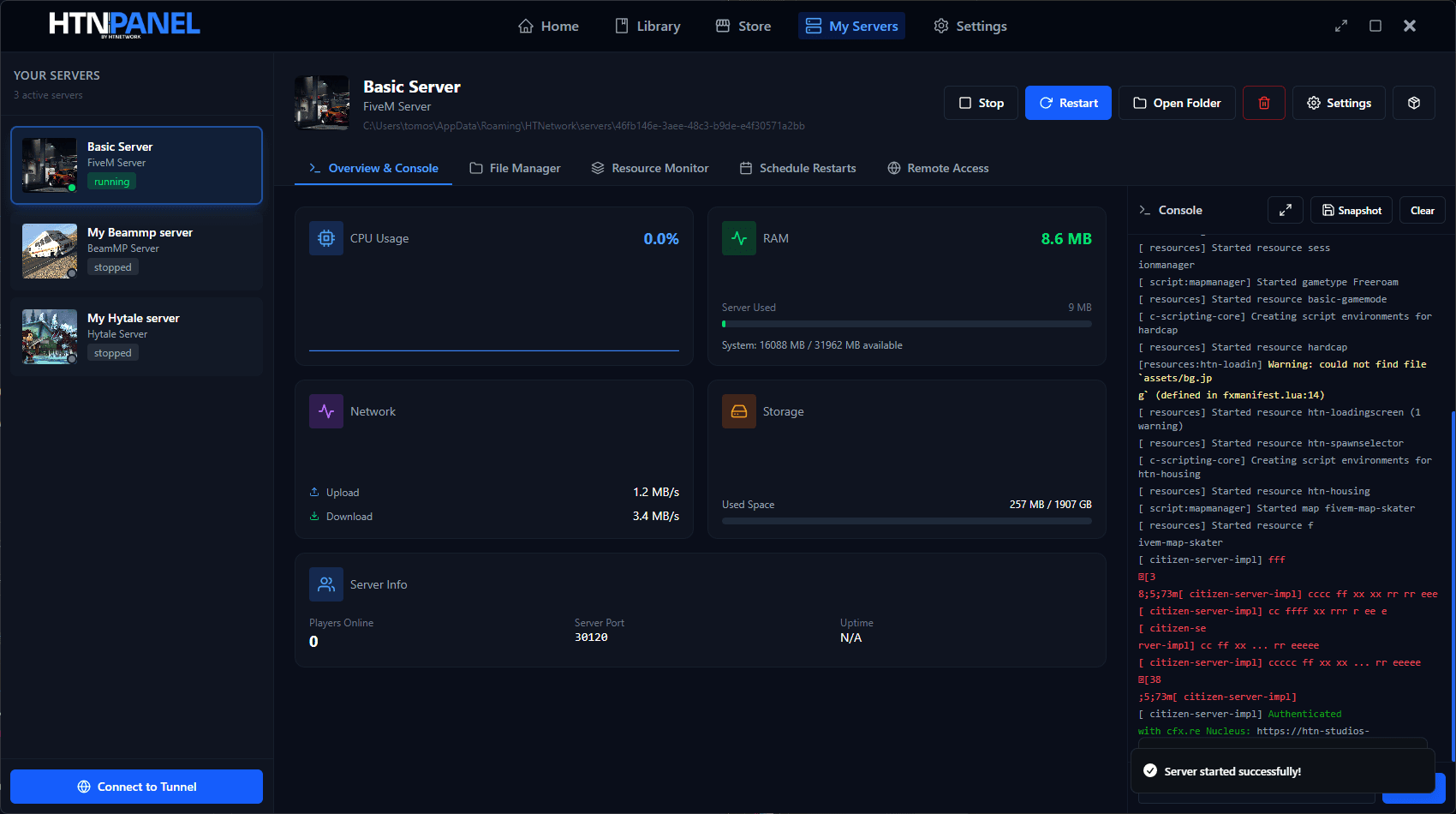The width and height of the screenshot is (1456, 814).
Task: Click the '0.0%' CPU usage value
Action: pyautogui.click(x=661, y=239)
